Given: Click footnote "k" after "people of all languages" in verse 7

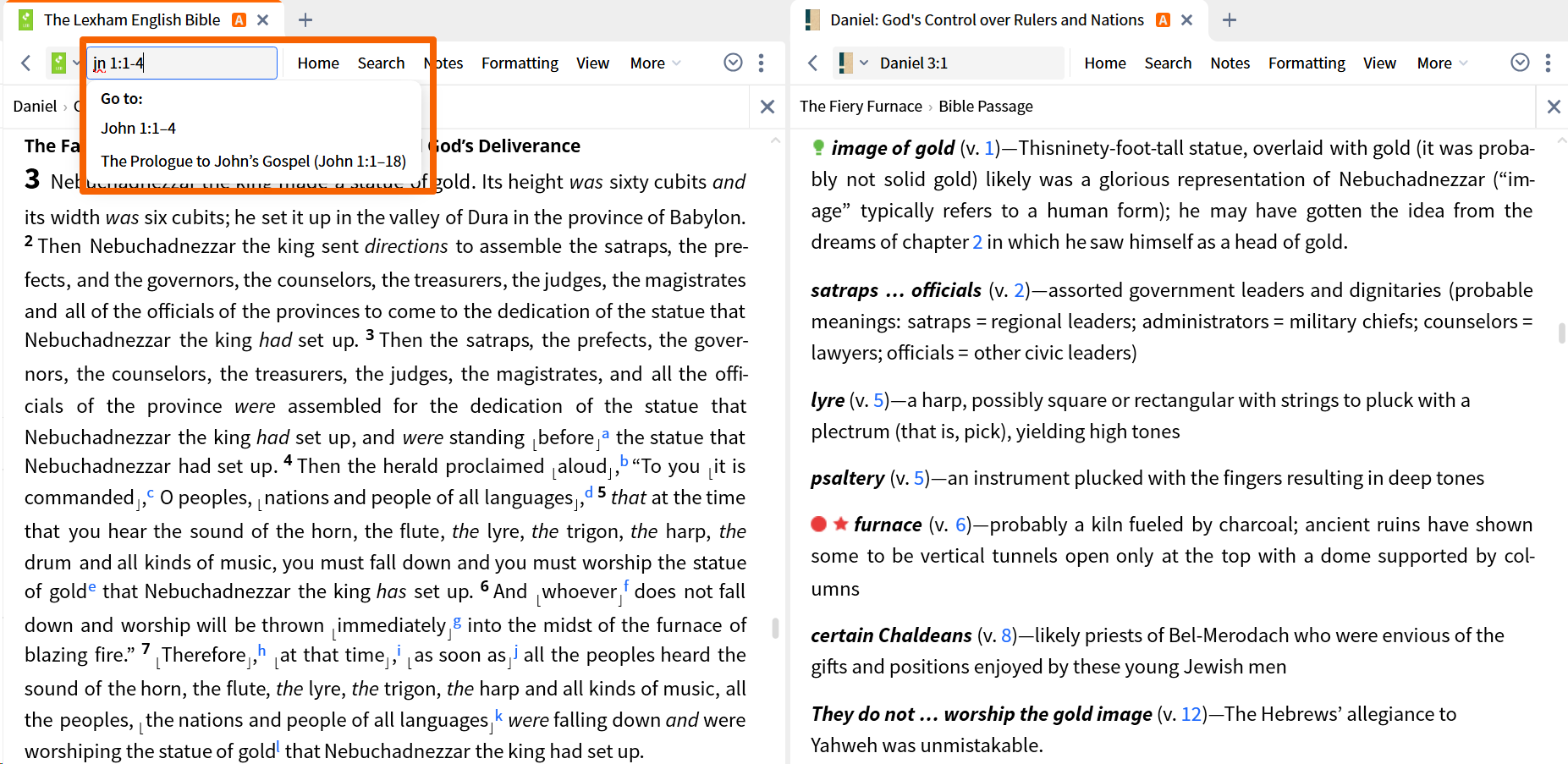Looking at the screenshot, I should pos(498,716).
